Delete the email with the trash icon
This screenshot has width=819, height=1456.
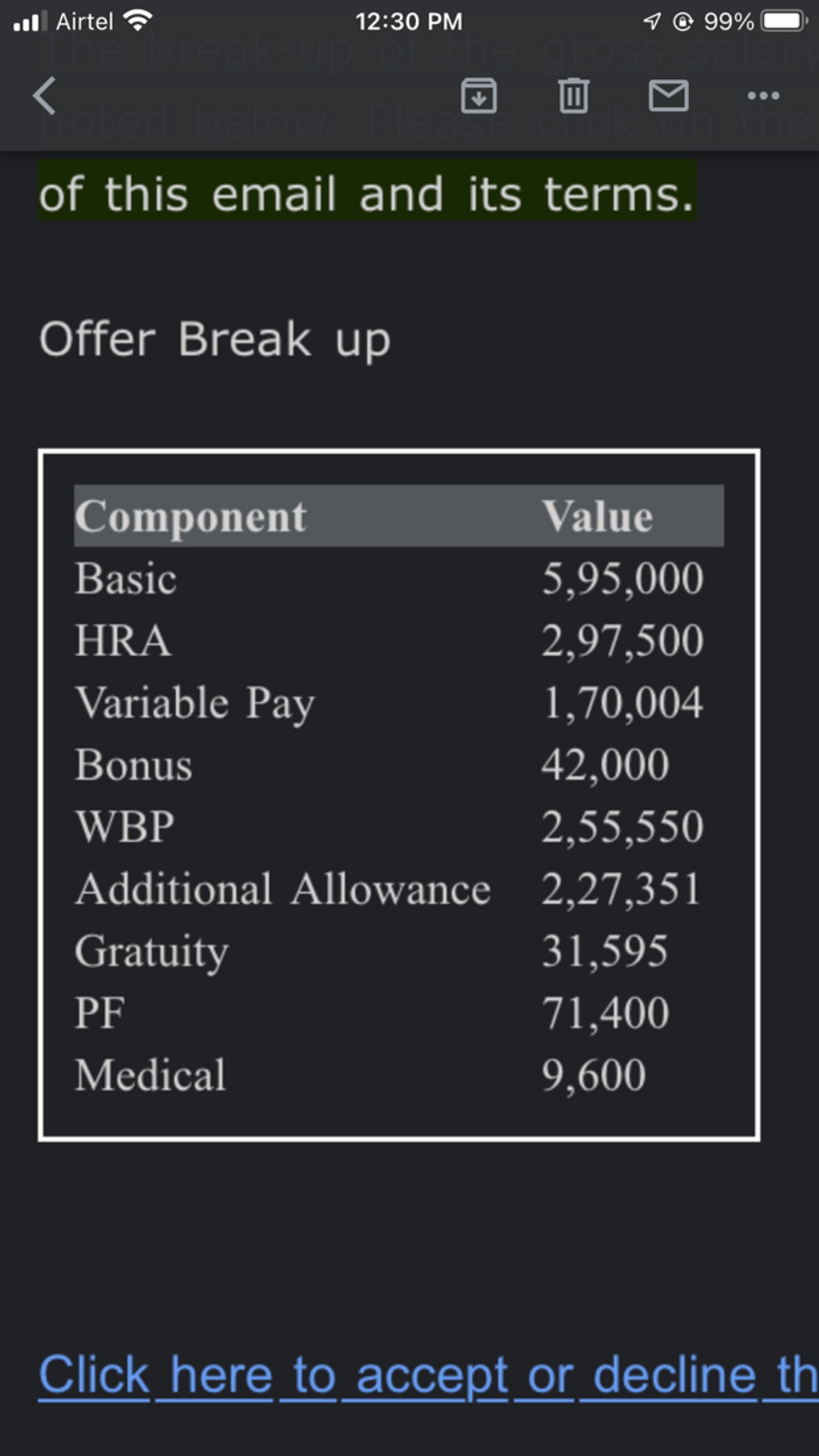(573, 96)
